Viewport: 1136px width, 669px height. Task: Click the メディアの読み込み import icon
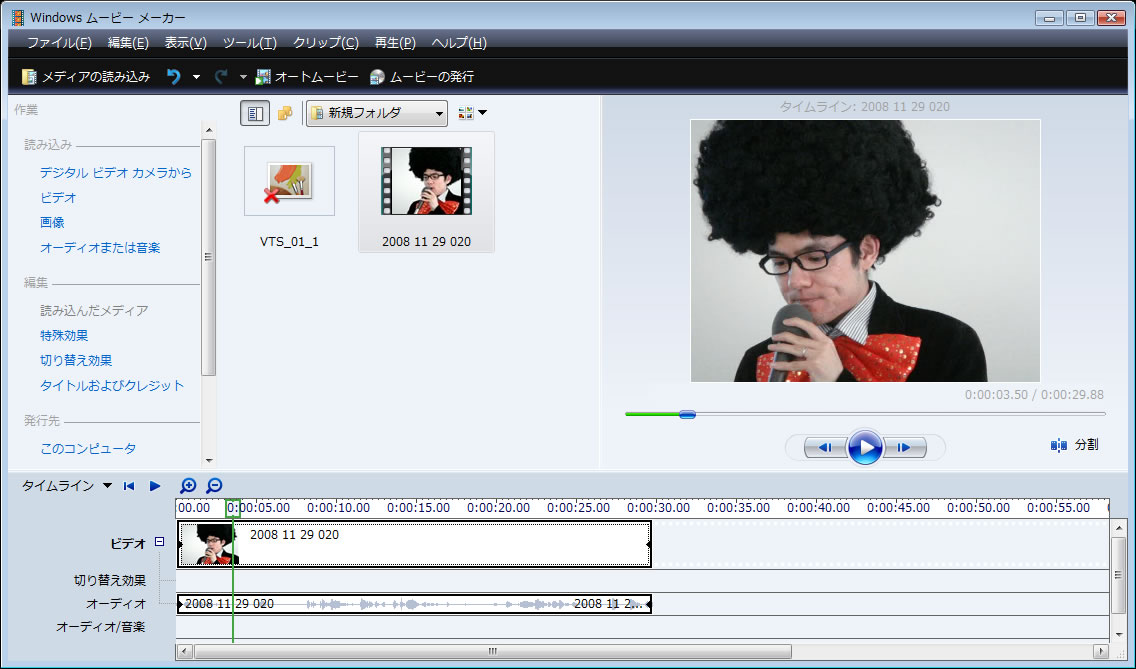click(30, 76)
